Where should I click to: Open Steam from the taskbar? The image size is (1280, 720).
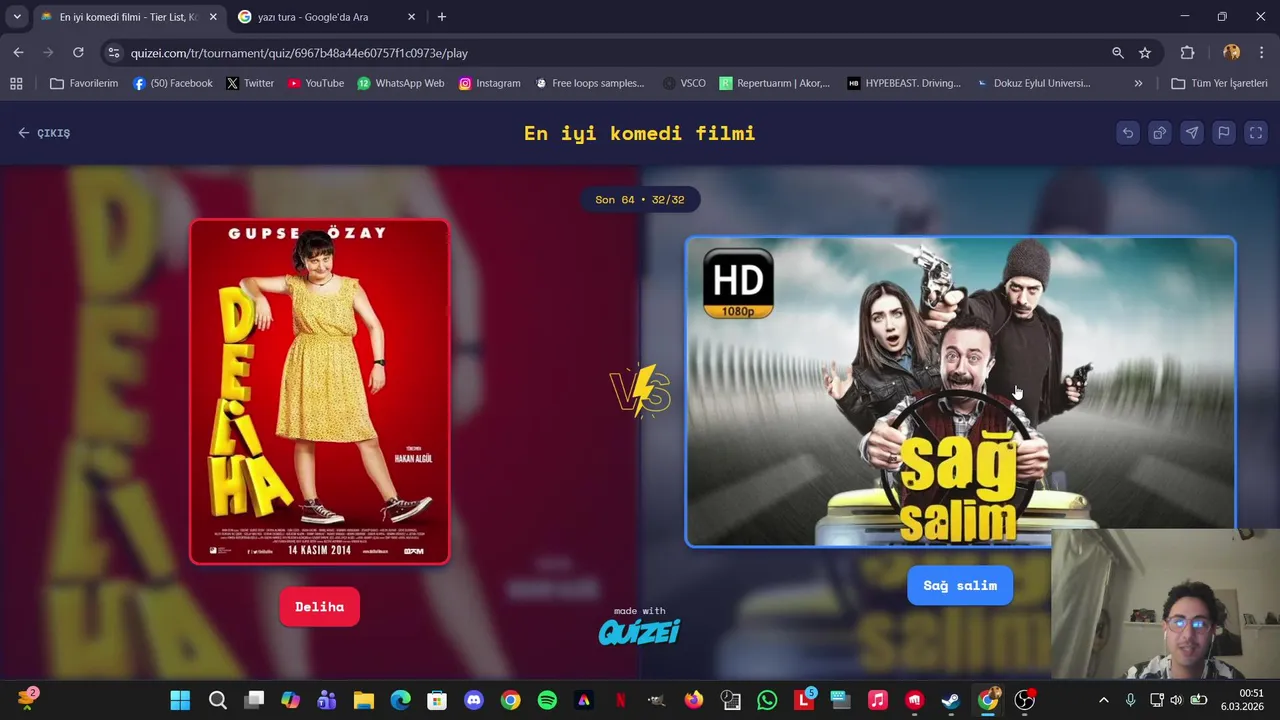[951, 700]
